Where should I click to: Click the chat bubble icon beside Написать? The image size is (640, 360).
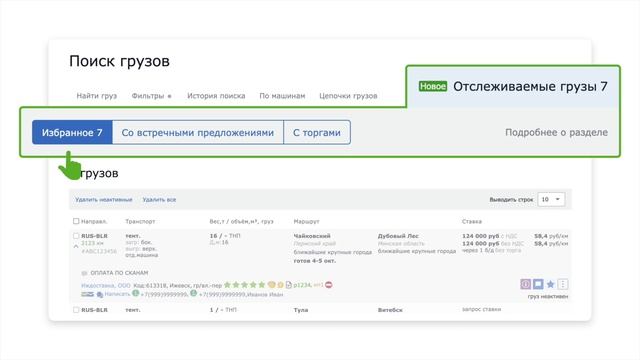click(x=100, y=294)
